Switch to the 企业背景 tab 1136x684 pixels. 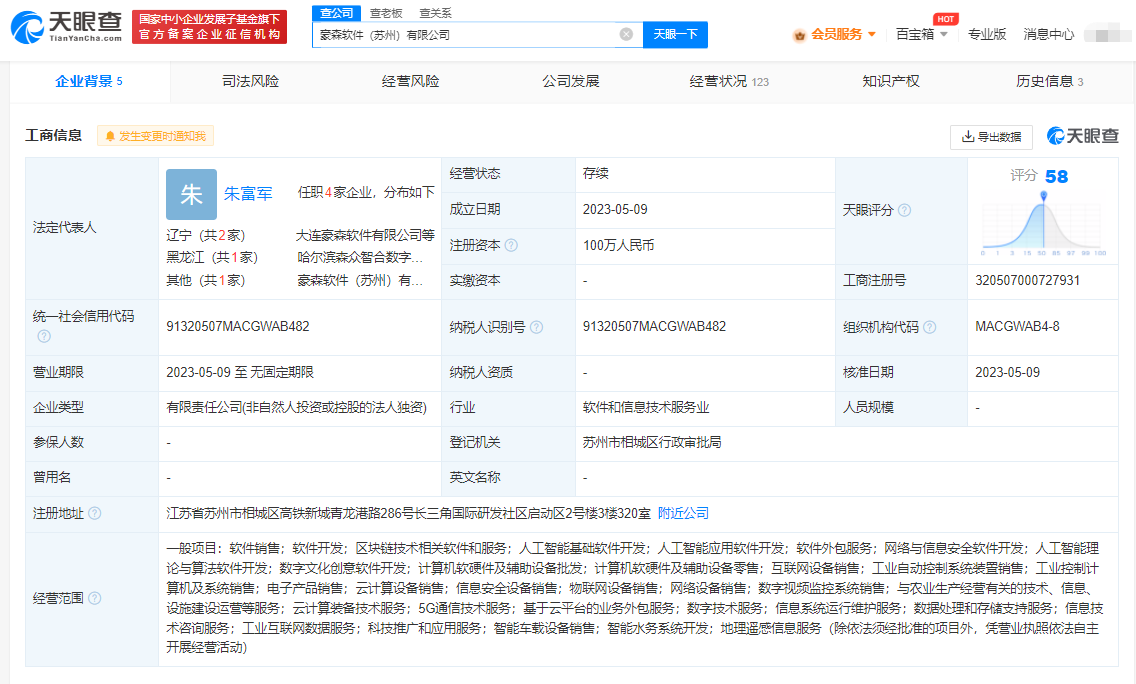click(x=89, y=81)
